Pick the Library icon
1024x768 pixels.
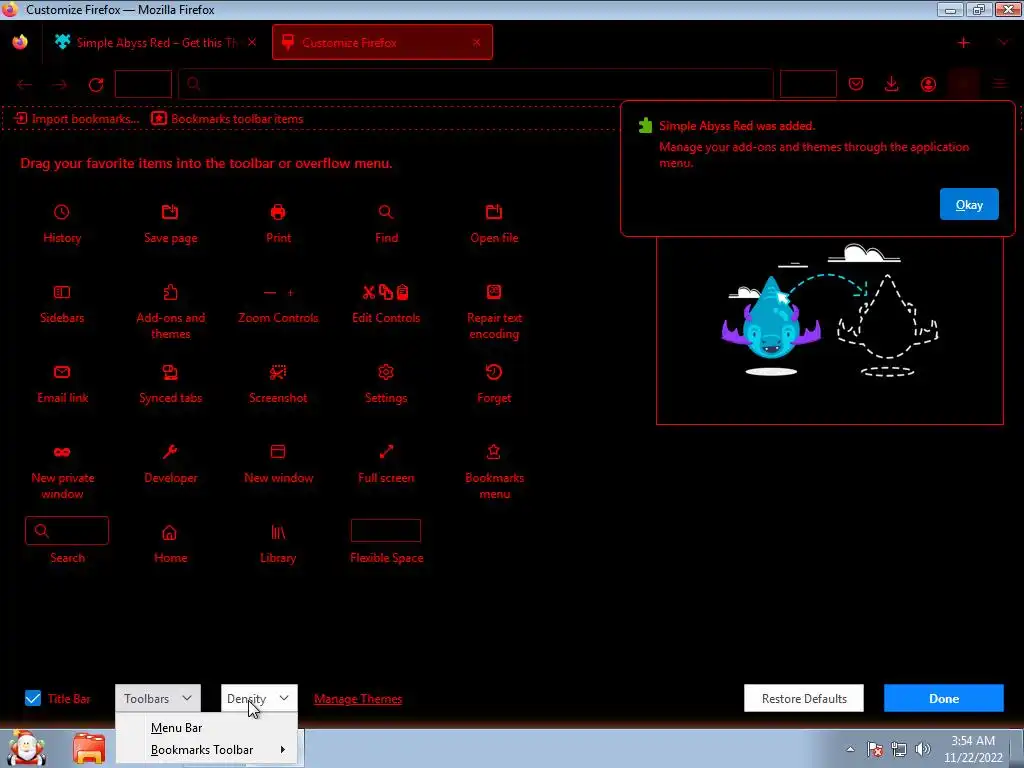(278, 532)
